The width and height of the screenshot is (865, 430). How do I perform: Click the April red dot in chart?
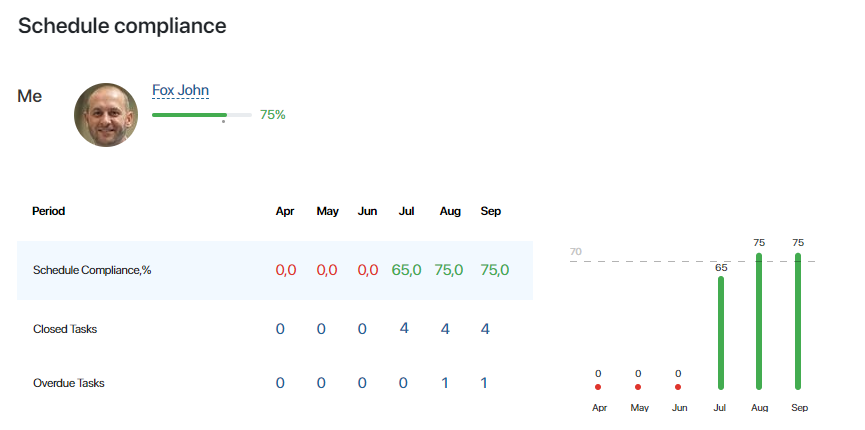[x=598, y=387]
